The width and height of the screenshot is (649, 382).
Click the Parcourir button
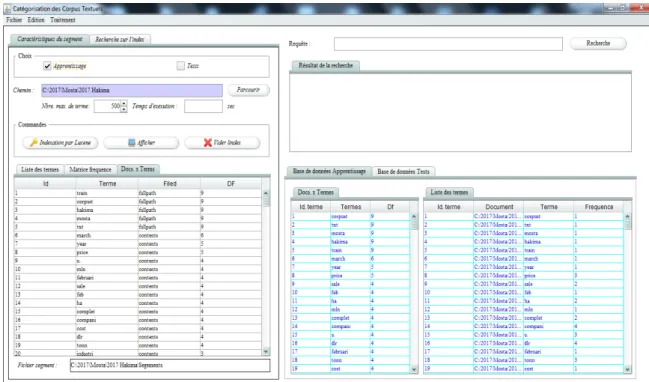coord(248,90)
